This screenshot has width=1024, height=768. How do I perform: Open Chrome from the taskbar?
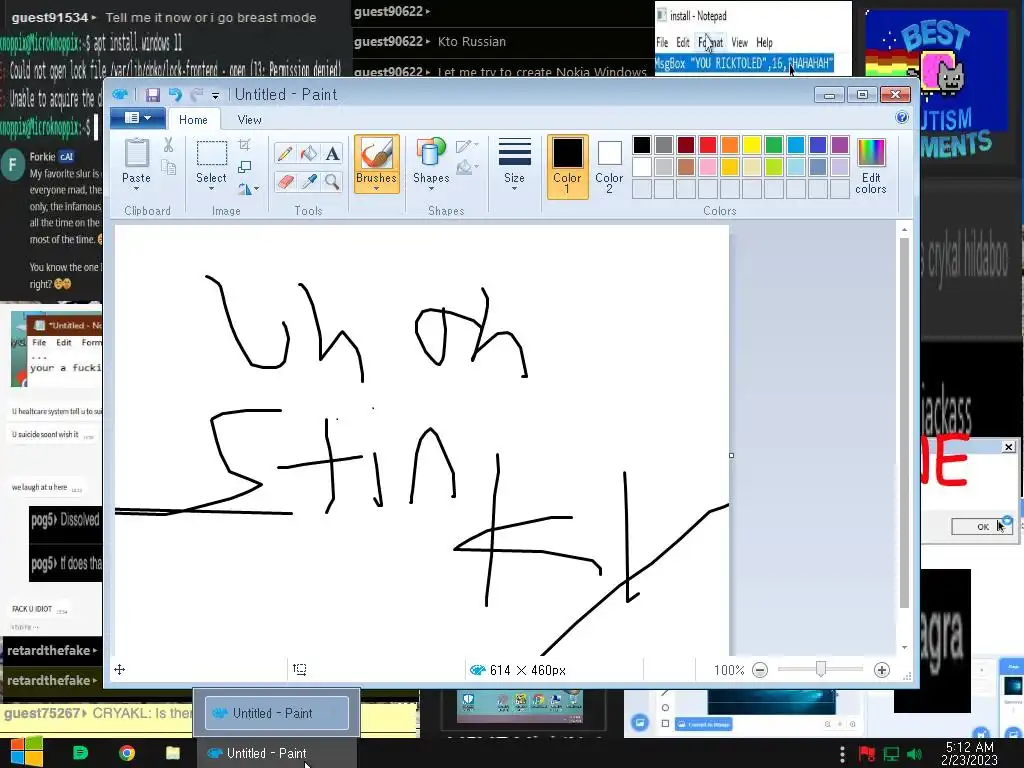click(127, 753)
